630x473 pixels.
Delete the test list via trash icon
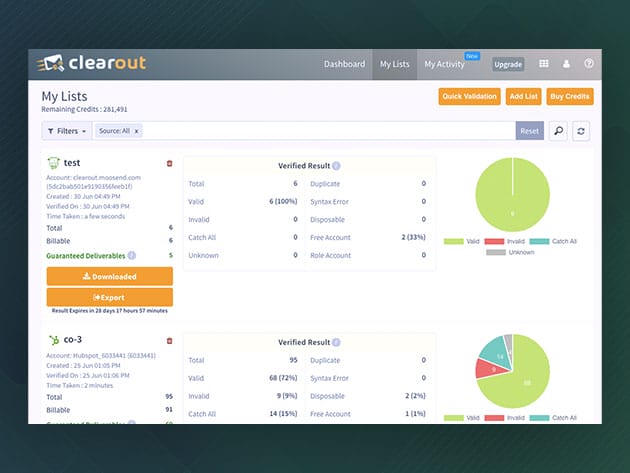point(169,163)
